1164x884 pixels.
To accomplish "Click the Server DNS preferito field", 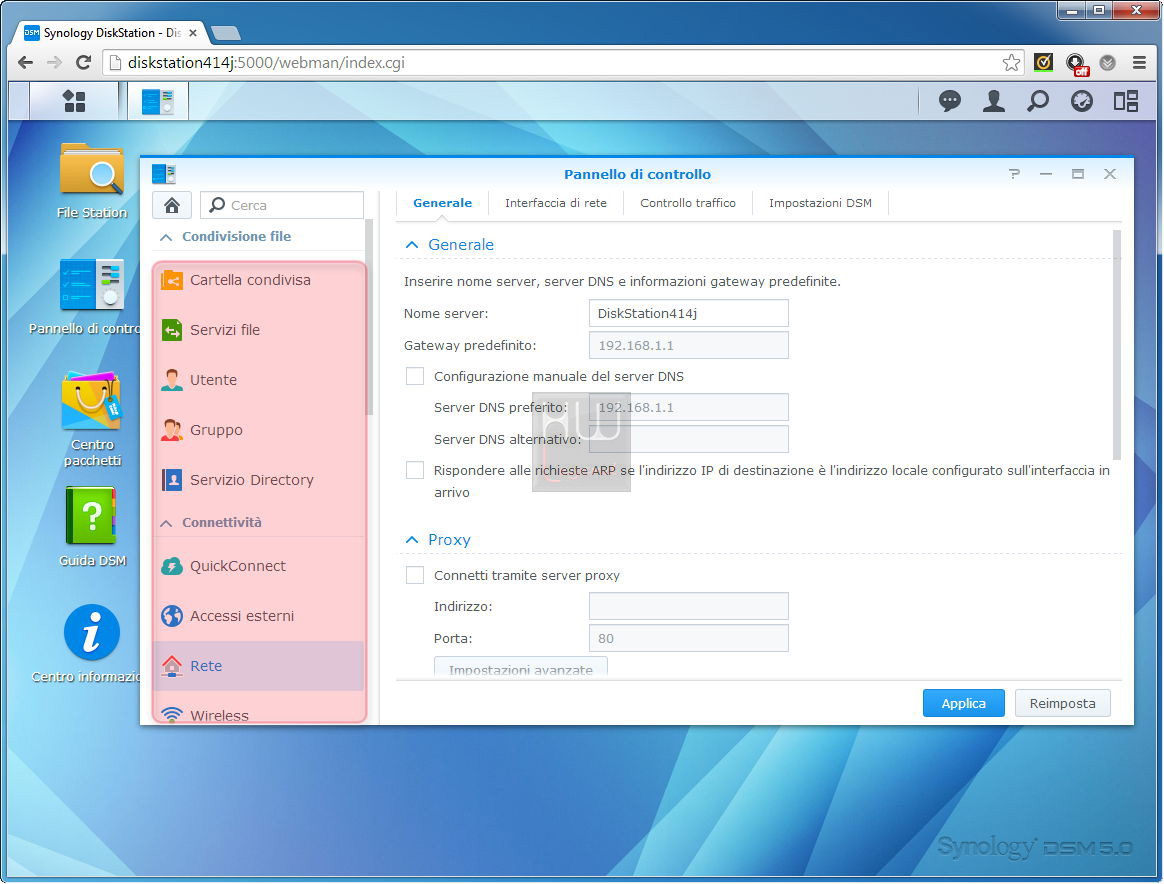I will (x=688, y=407).
